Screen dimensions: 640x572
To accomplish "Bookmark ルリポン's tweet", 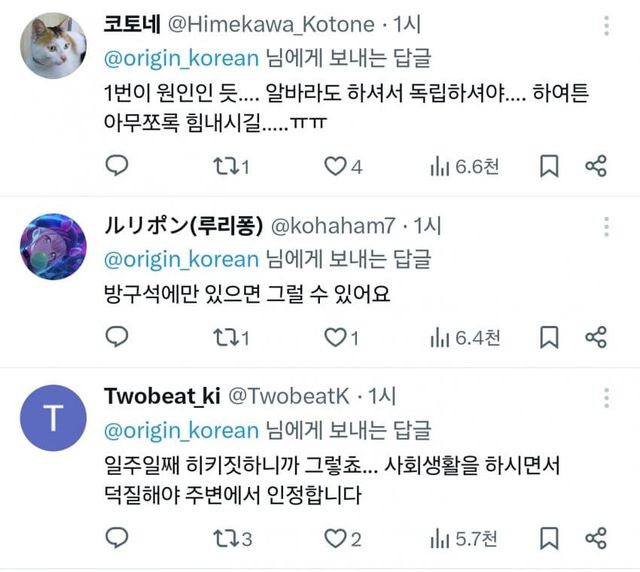I will pyautogui.click(x=548, y=338).
